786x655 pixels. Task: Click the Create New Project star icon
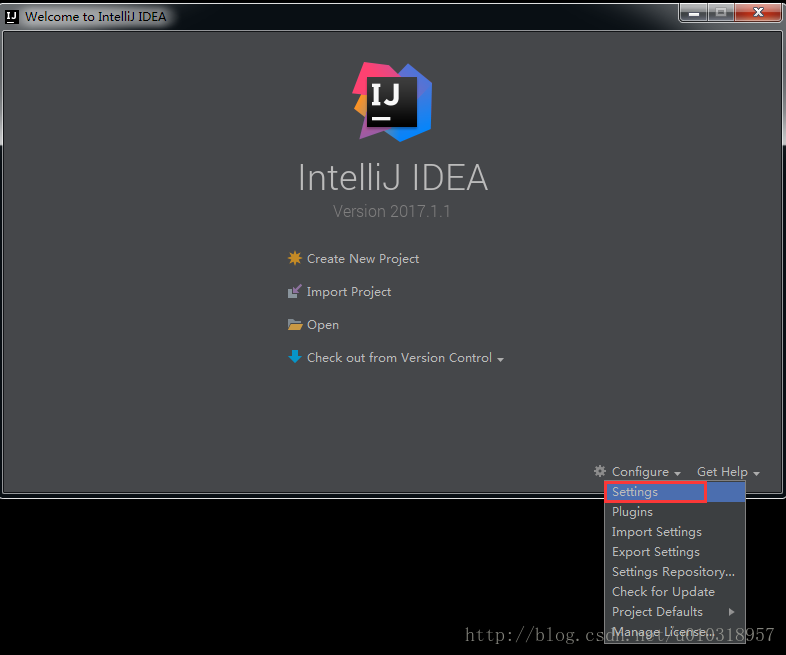[x=295, y=258]
